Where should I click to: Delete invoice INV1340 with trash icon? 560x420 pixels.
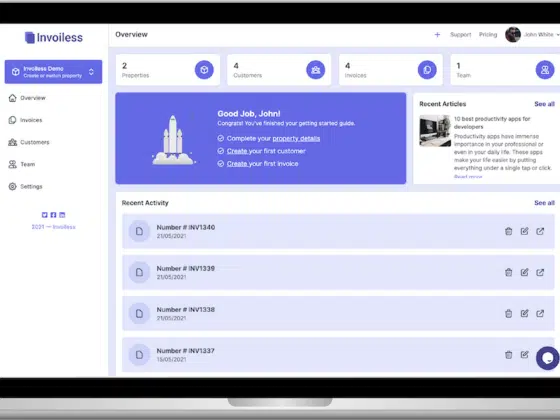(x=509, y=231)
